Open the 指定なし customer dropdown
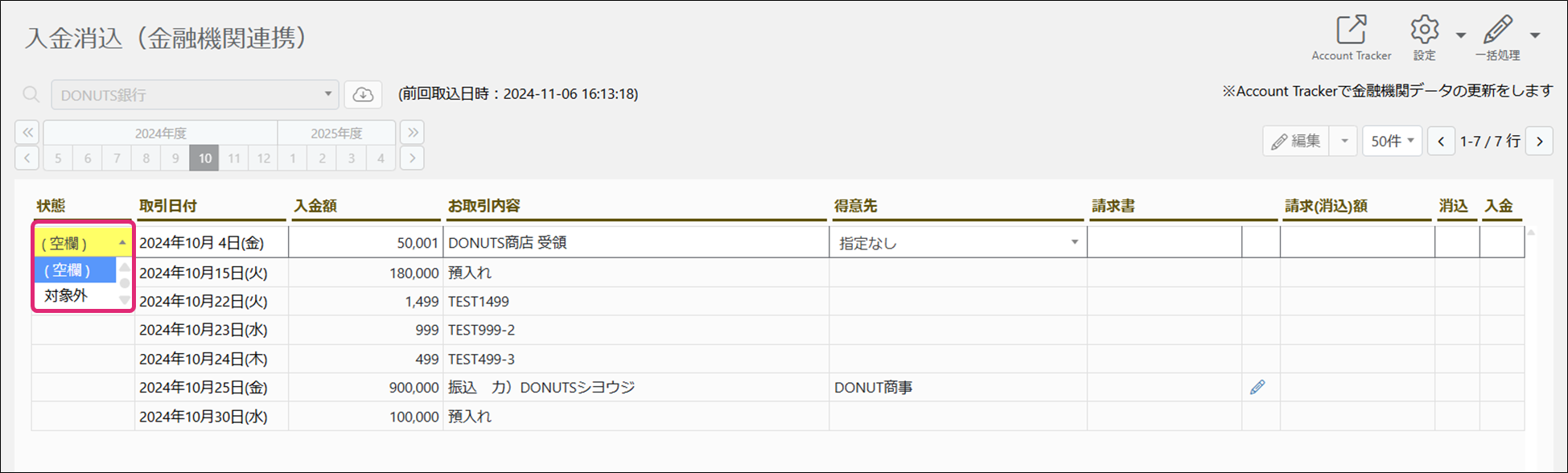 click(957, 243)
